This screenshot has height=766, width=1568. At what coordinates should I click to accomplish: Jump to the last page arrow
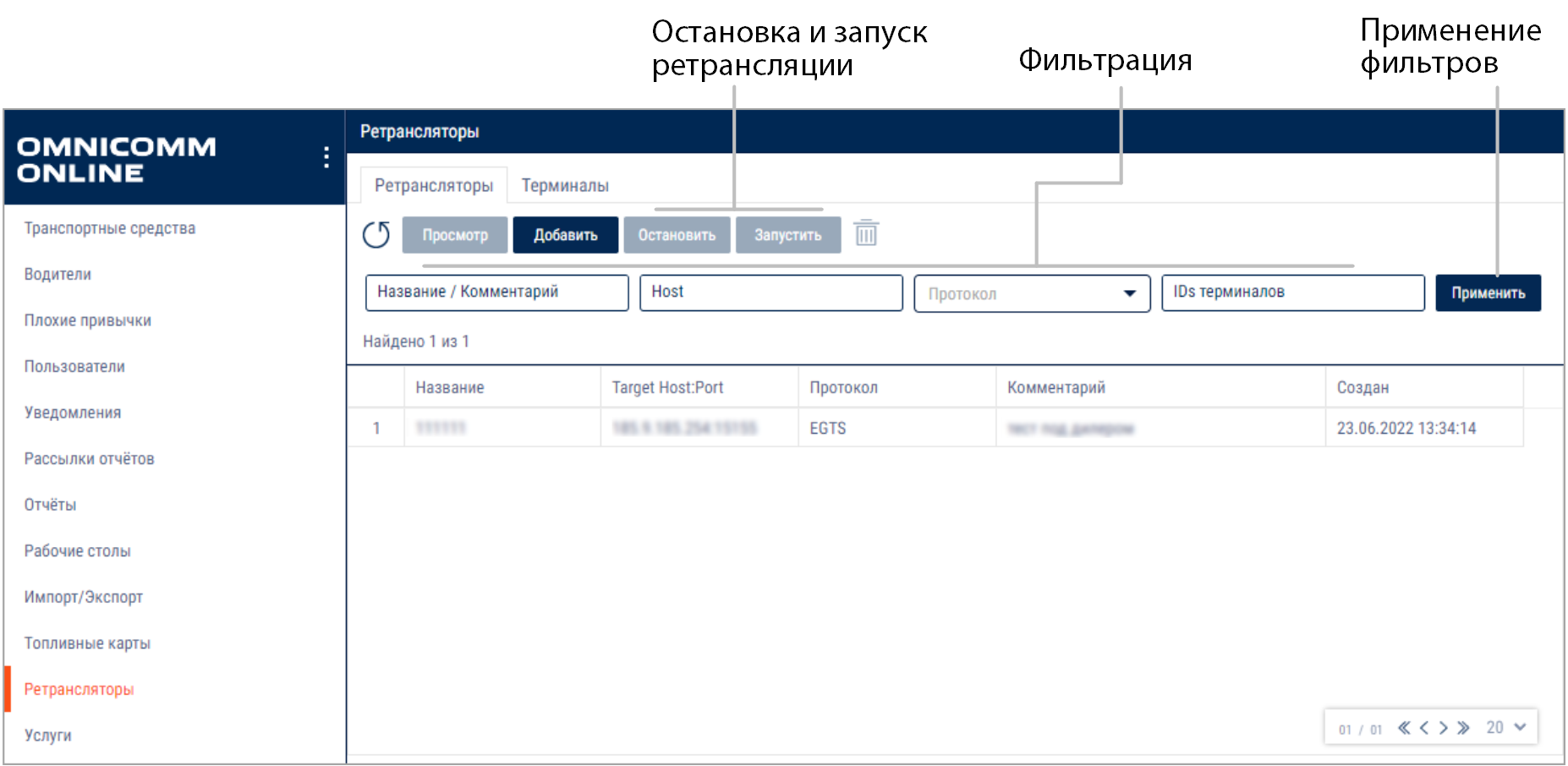[x=1464, y=728]
